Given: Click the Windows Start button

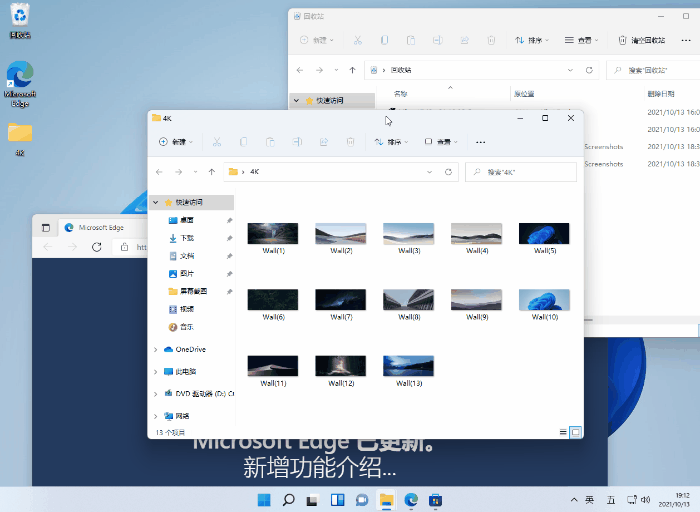Looking at the screenshot, I should click(x=264, y=499).
